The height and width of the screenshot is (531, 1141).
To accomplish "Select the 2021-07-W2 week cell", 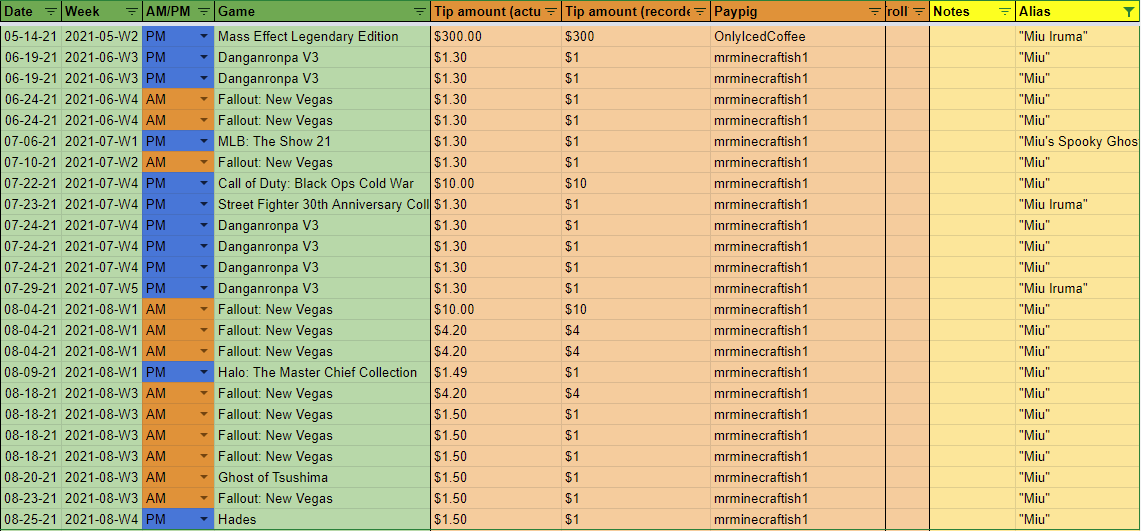I will click(x=102, y=162).
